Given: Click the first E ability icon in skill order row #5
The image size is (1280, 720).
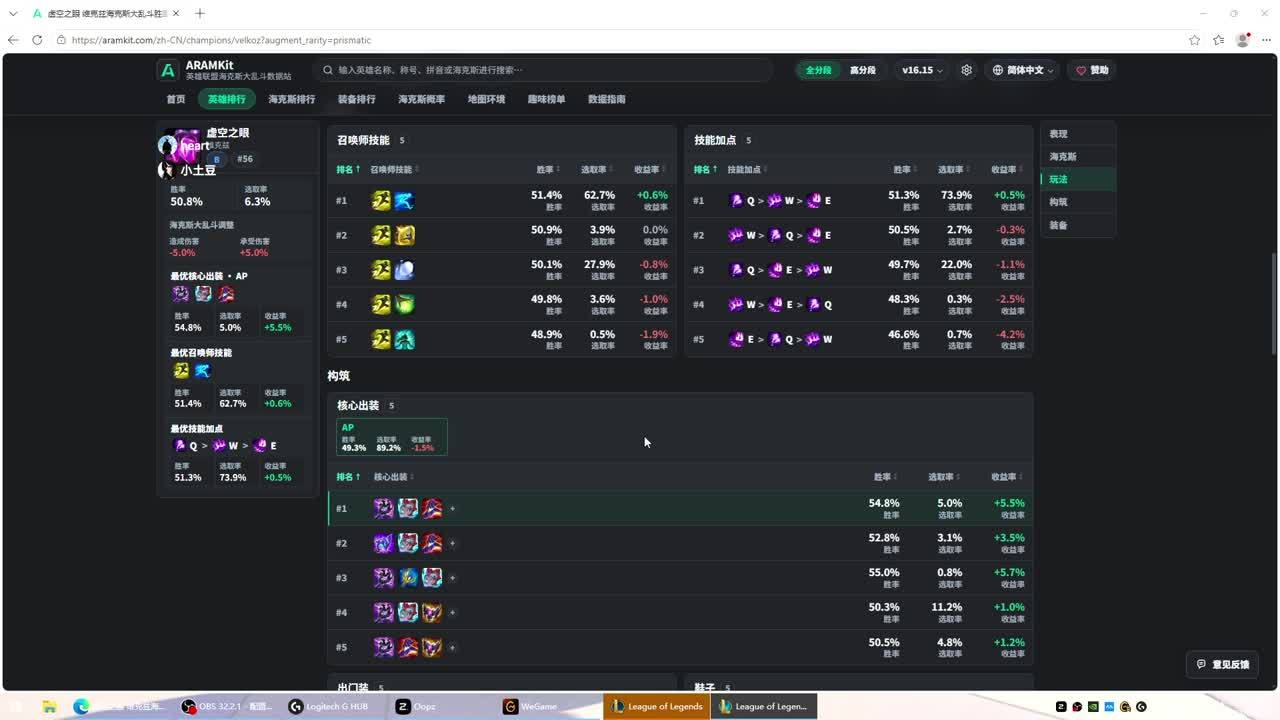Looking at the screenshot, I should (737, 339).
